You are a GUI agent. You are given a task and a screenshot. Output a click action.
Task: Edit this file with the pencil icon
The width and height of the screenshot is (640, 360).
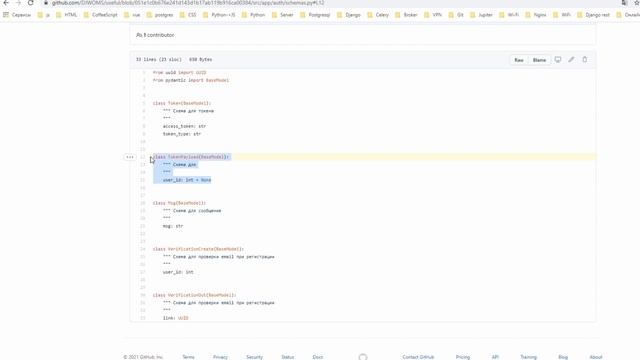click(571, 60)
